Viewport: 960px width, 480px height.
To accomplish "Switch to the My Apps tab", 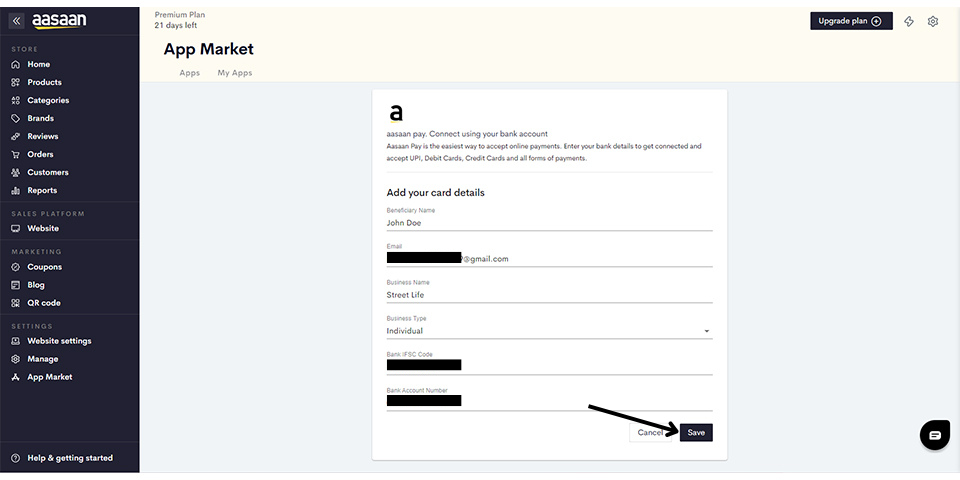I will [235, 73].
